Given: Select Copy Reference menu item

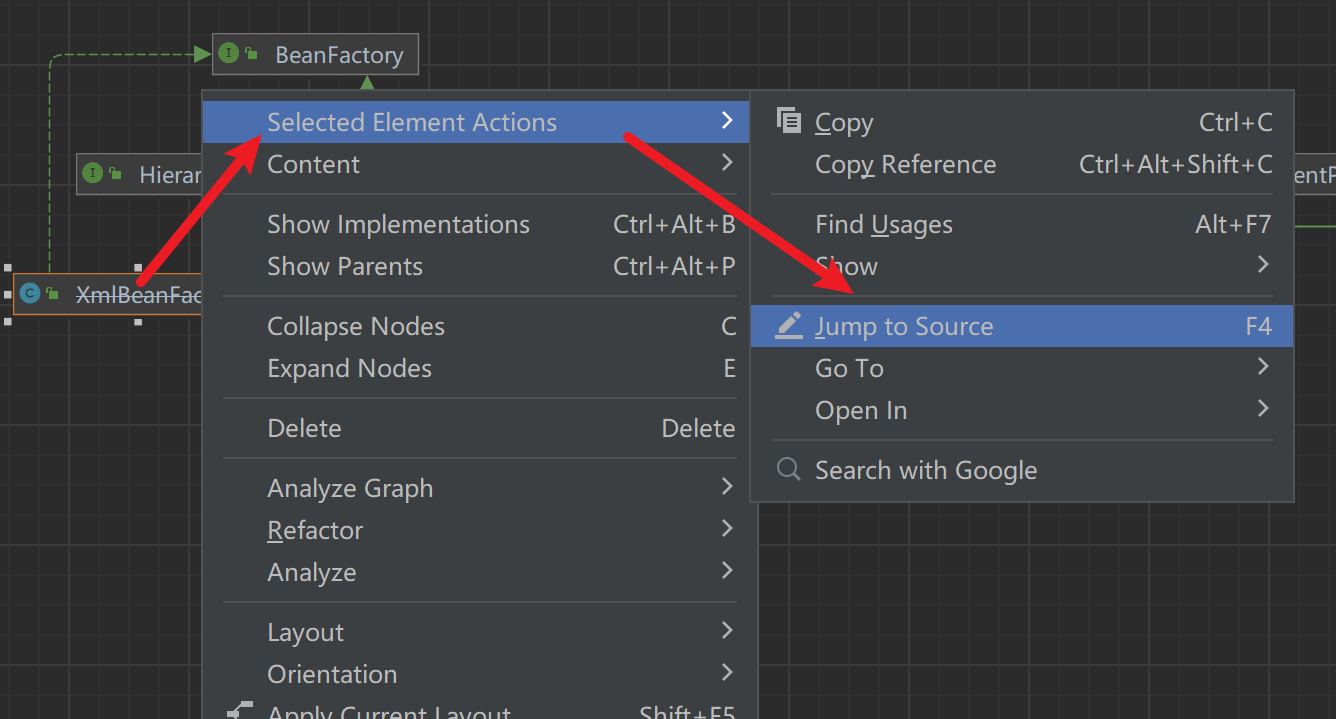Looking at the screenshot, I should coord(905,165).
